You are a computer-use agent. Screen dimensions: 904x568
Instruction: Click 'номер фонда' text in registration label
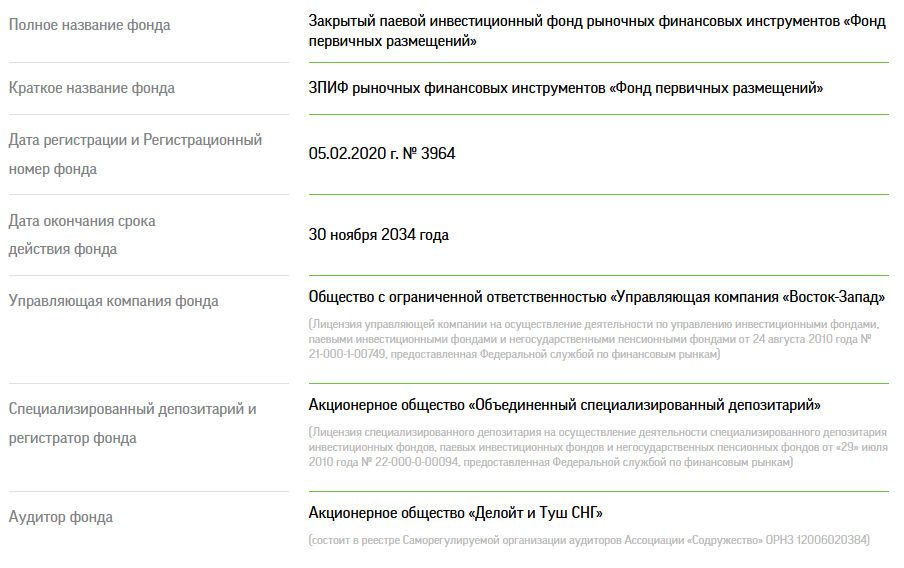coord(52,170)
